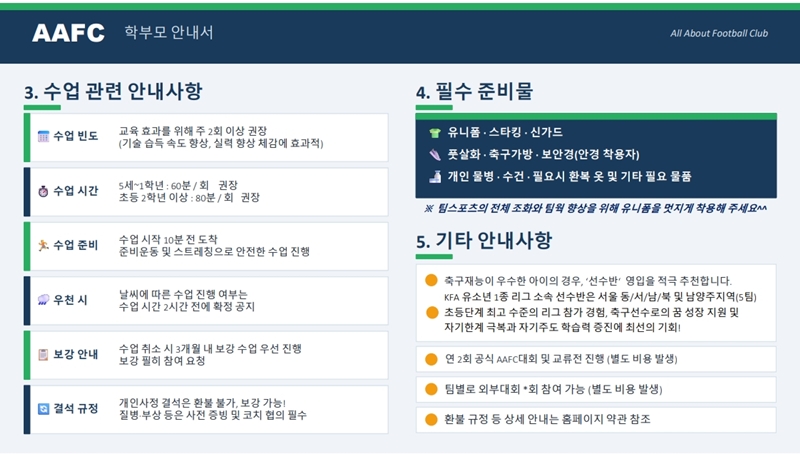Viewport: 800px width, 461px height.
Task: Click the 학부모 안내서 header title
Action: (169, 33)
